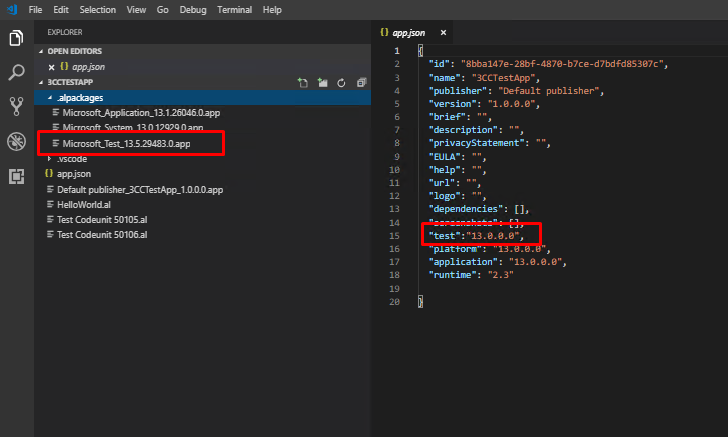Close the app.json editor tab
This screenshot has height=437, width=728.
tap(443, 33)
